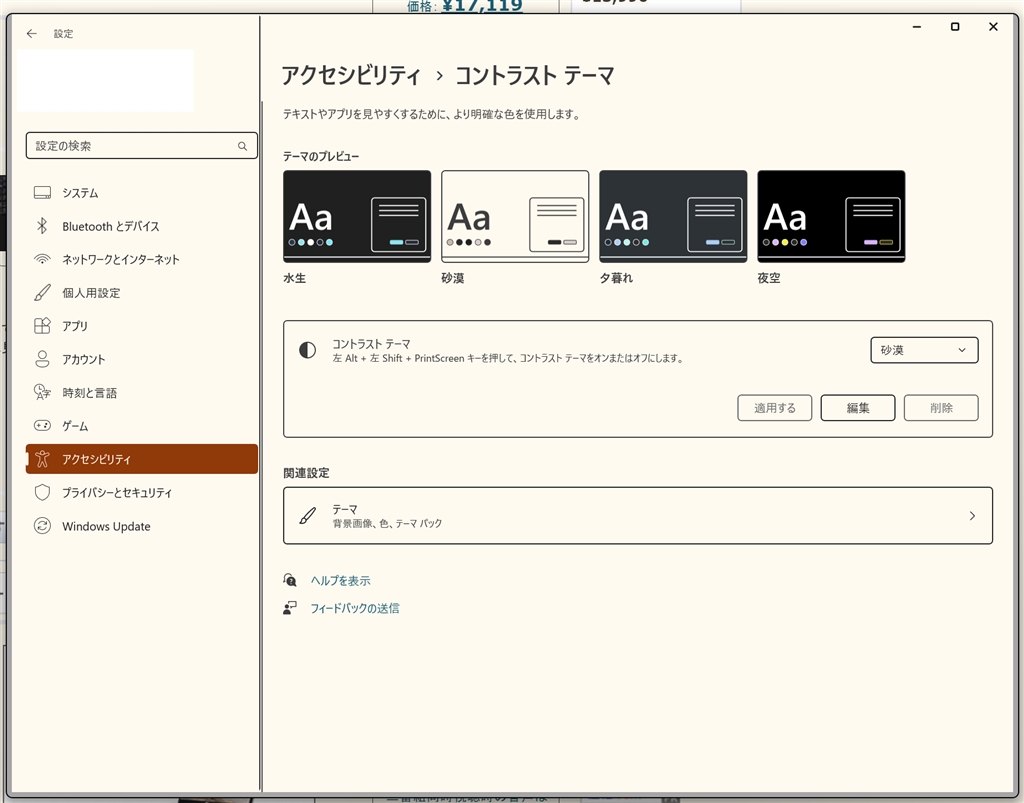
Task: Click the アプリ grid icon
Action: tap(42, 326)
